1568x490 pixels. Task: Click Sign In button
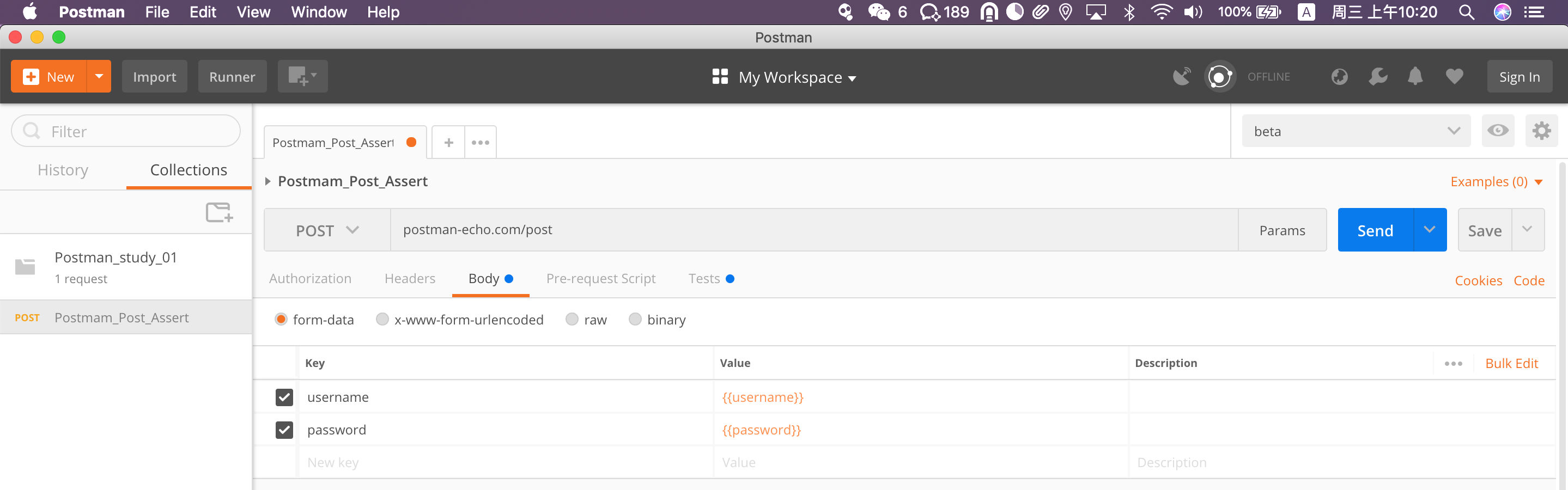coord(1520,77)
